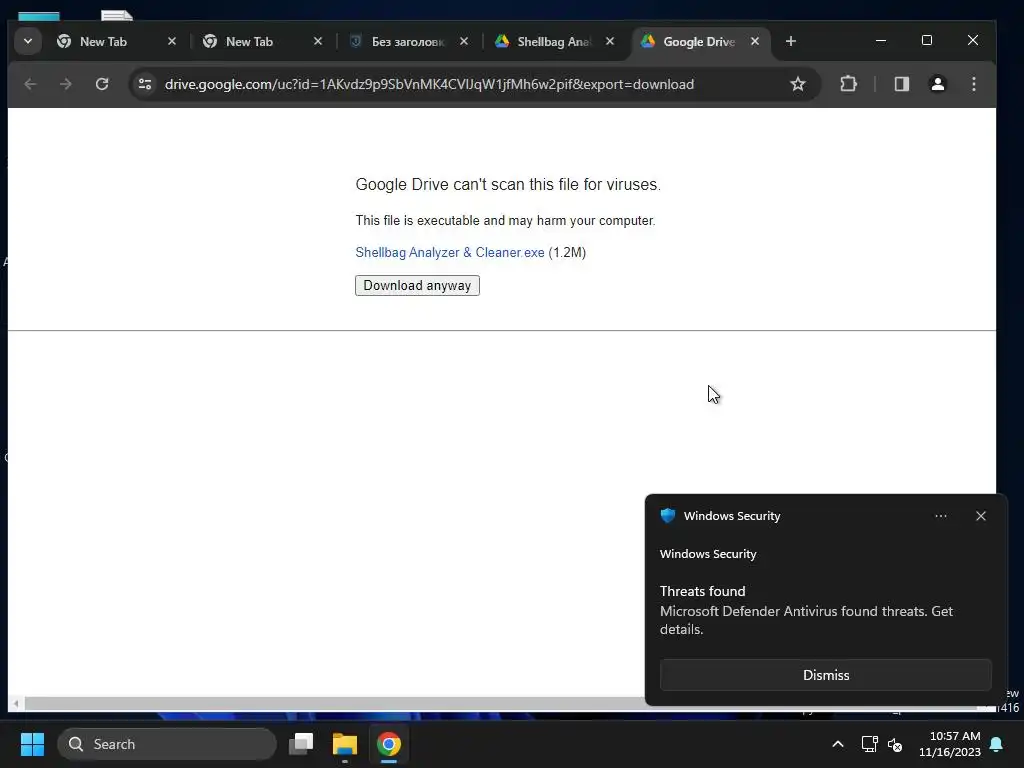1024x768 pixels.
Task: View site information icon in address bar
Action: tap(145, 84)
